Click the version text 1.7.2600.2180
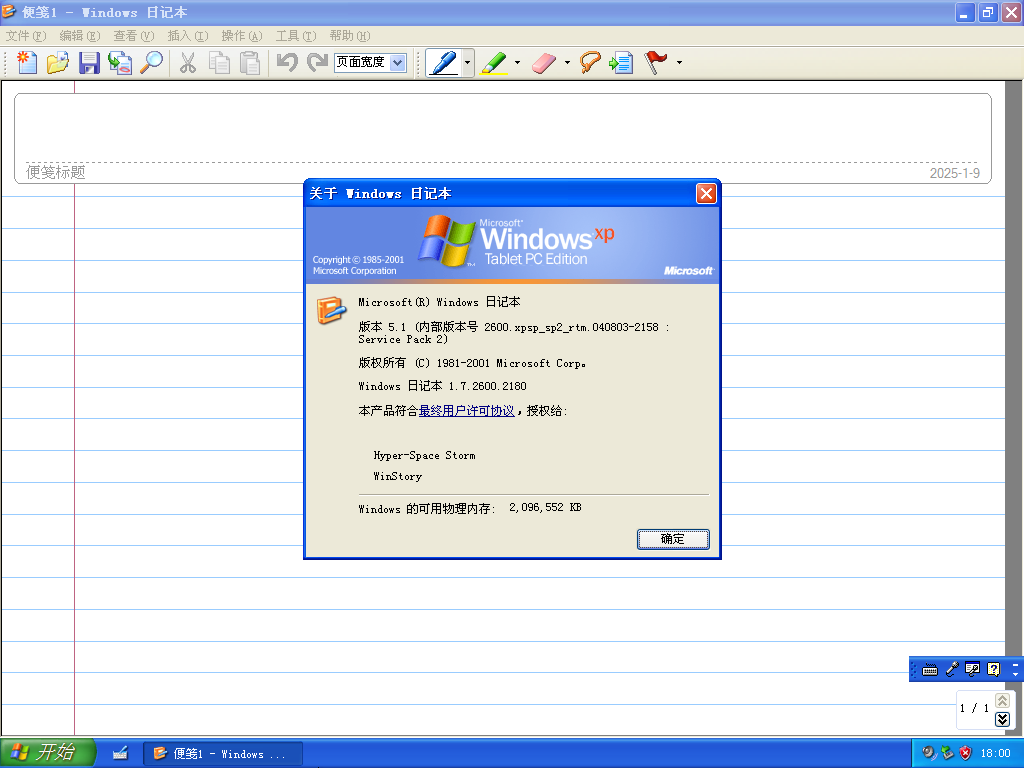The width and height of the screenshot is (1024, 768). [487, 387]
